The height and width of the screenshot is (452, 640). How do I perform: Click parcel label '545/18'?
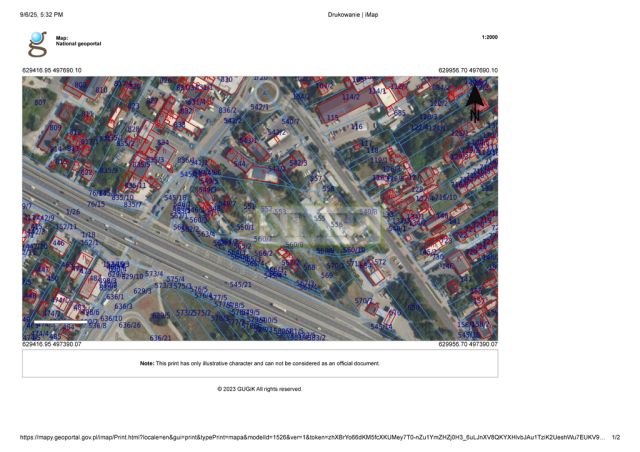coord(175,198)
